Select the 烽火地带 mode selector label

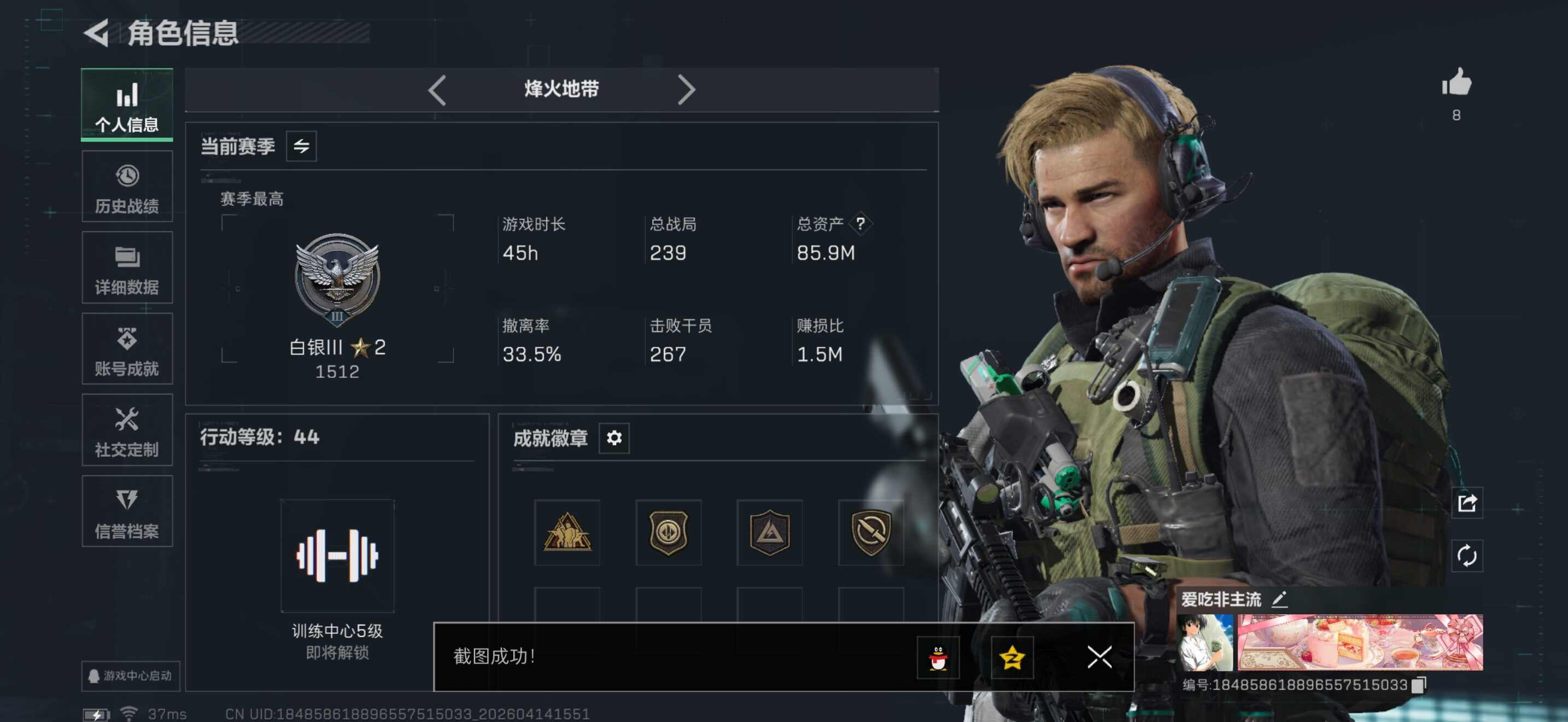(561, 90)
